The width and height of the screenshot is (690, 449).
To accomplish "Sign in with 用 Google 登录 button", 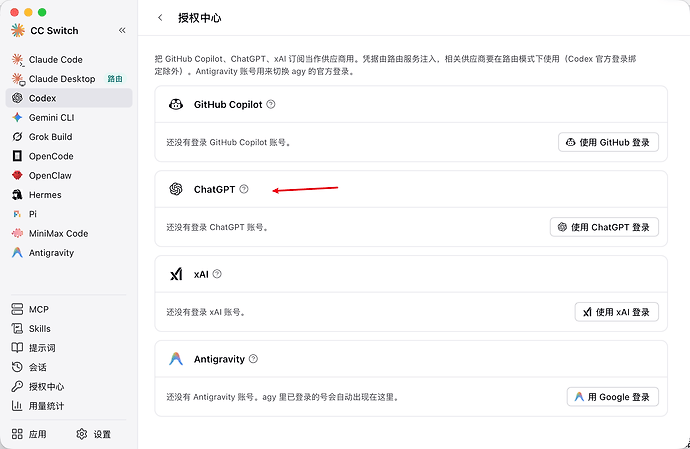I will [x=613, y=397].
